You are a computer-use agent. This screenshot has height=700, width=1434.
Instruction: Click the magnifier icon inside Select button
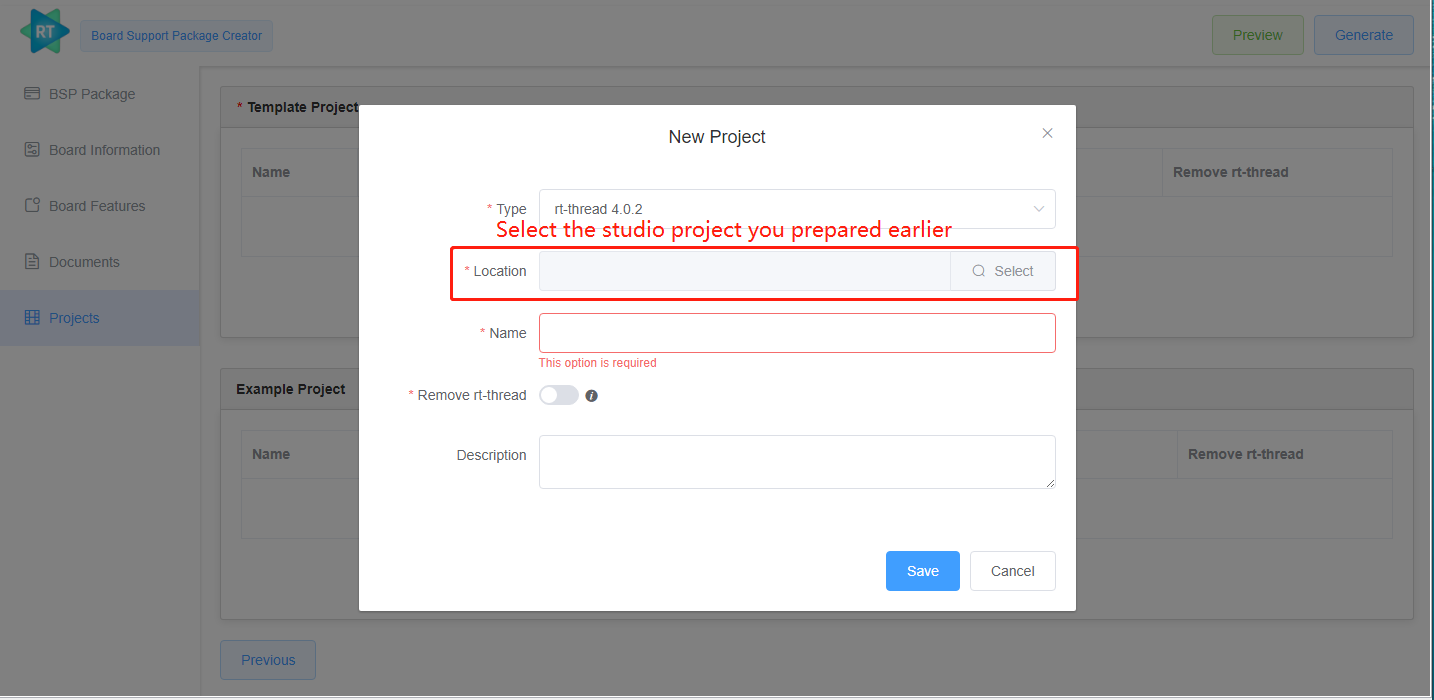(x=978, y=270)
